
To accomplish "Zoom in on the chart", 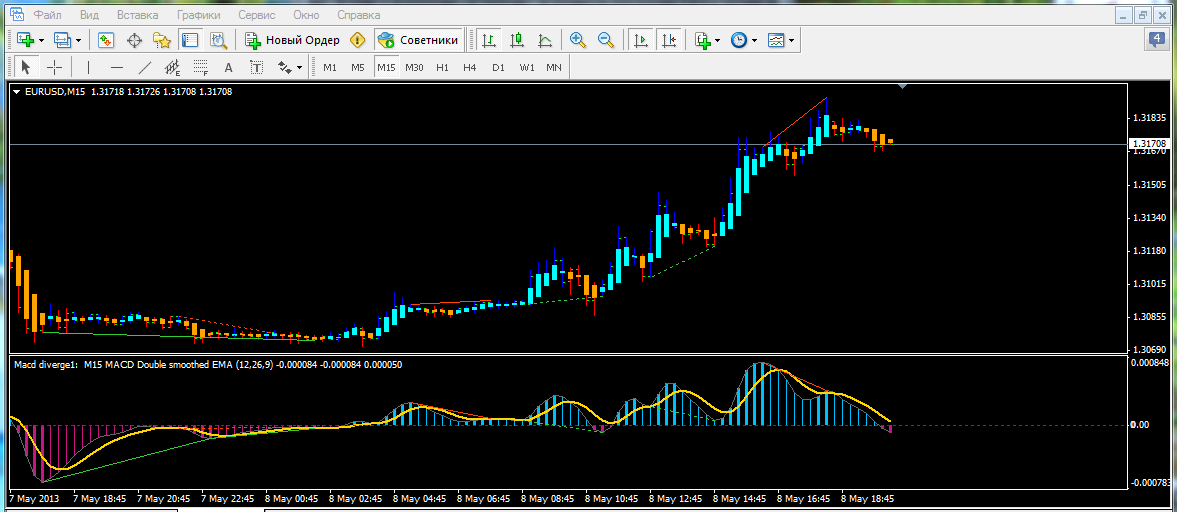I will tap(577, 40).
